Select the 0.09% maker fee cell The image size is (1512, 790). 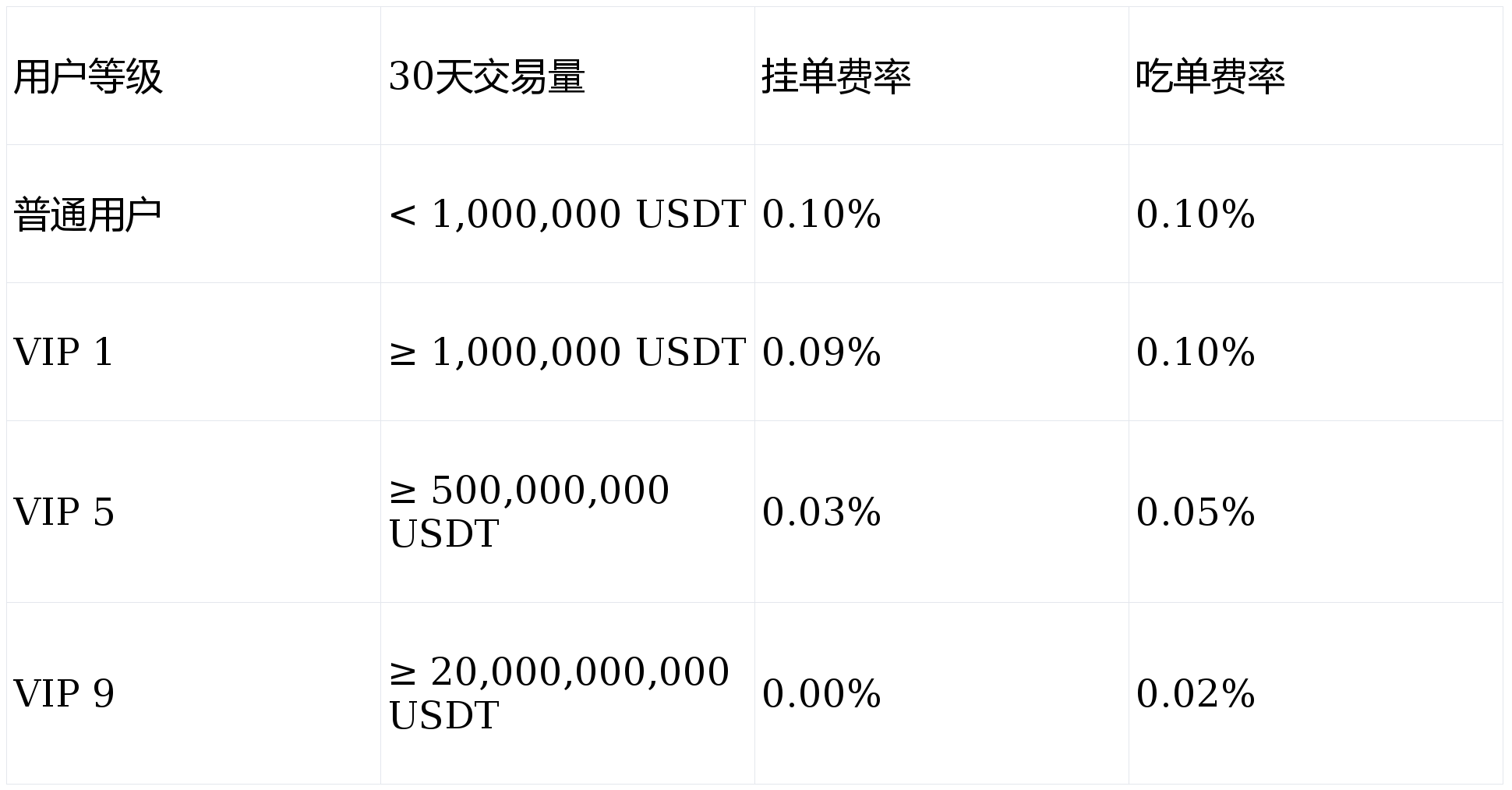tap(821, 352)
